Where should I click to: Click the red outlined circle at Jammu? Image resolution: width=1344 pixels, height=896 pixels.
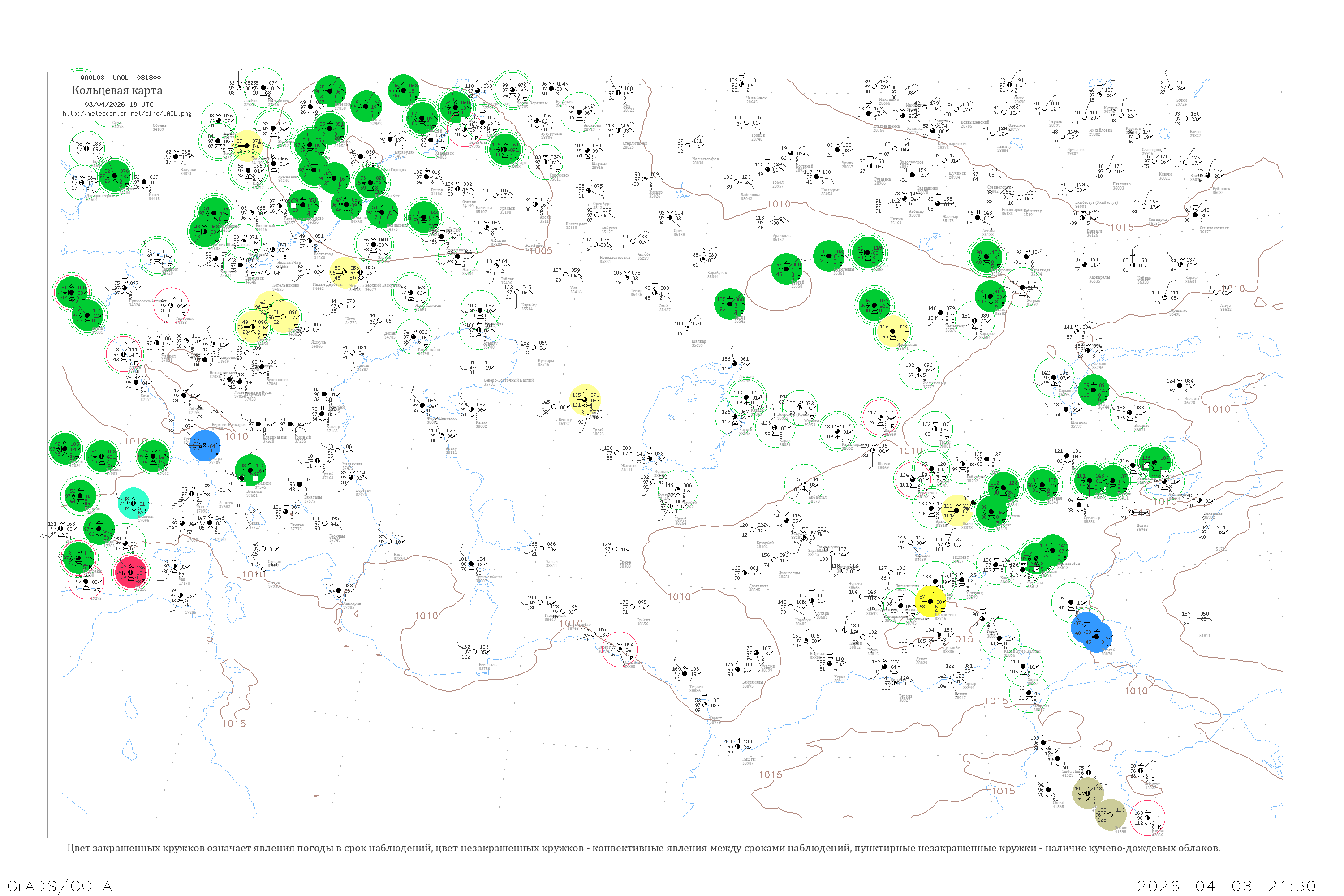click(x=1147, y=818)
